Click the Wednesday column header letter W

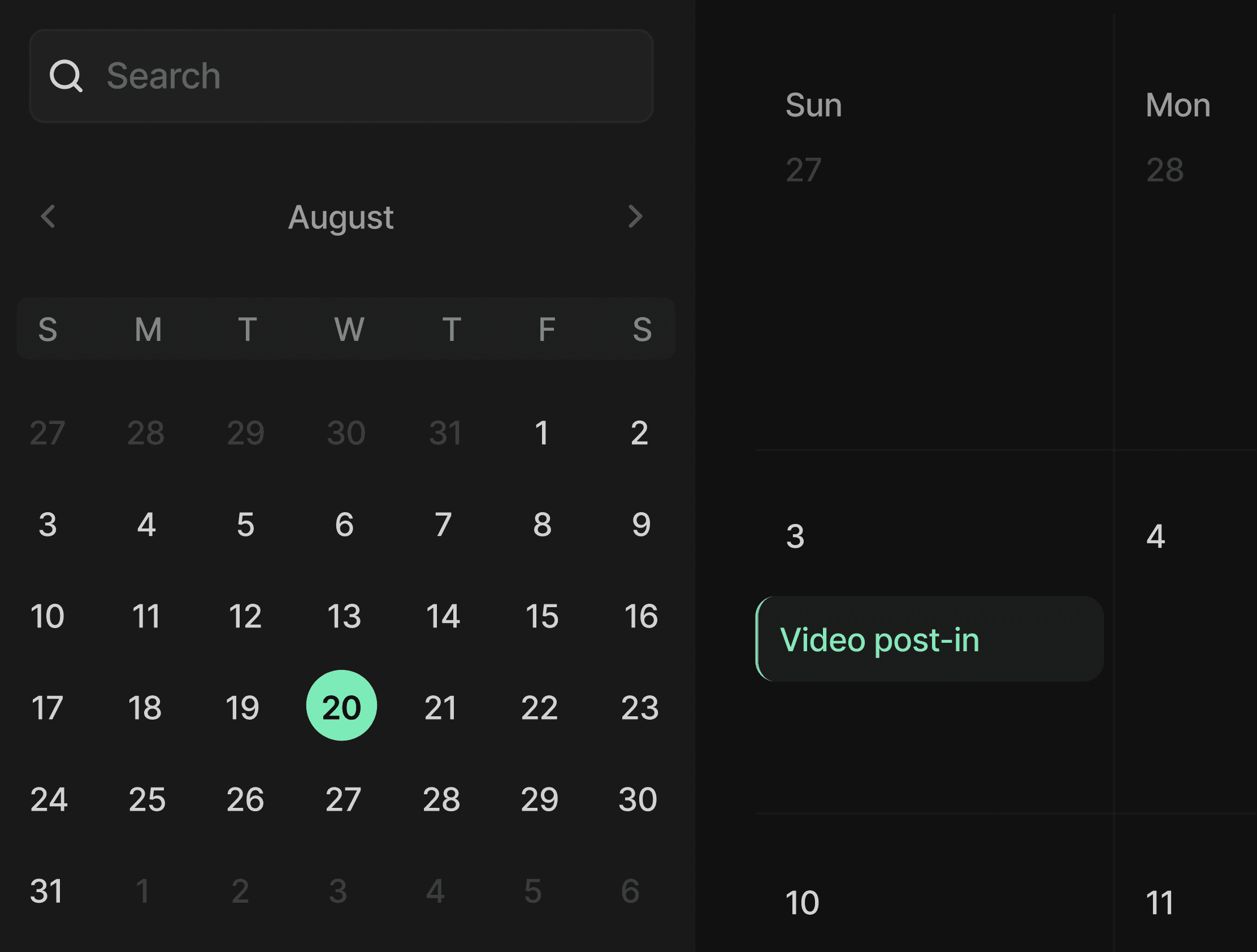click(x=346, y=330)
